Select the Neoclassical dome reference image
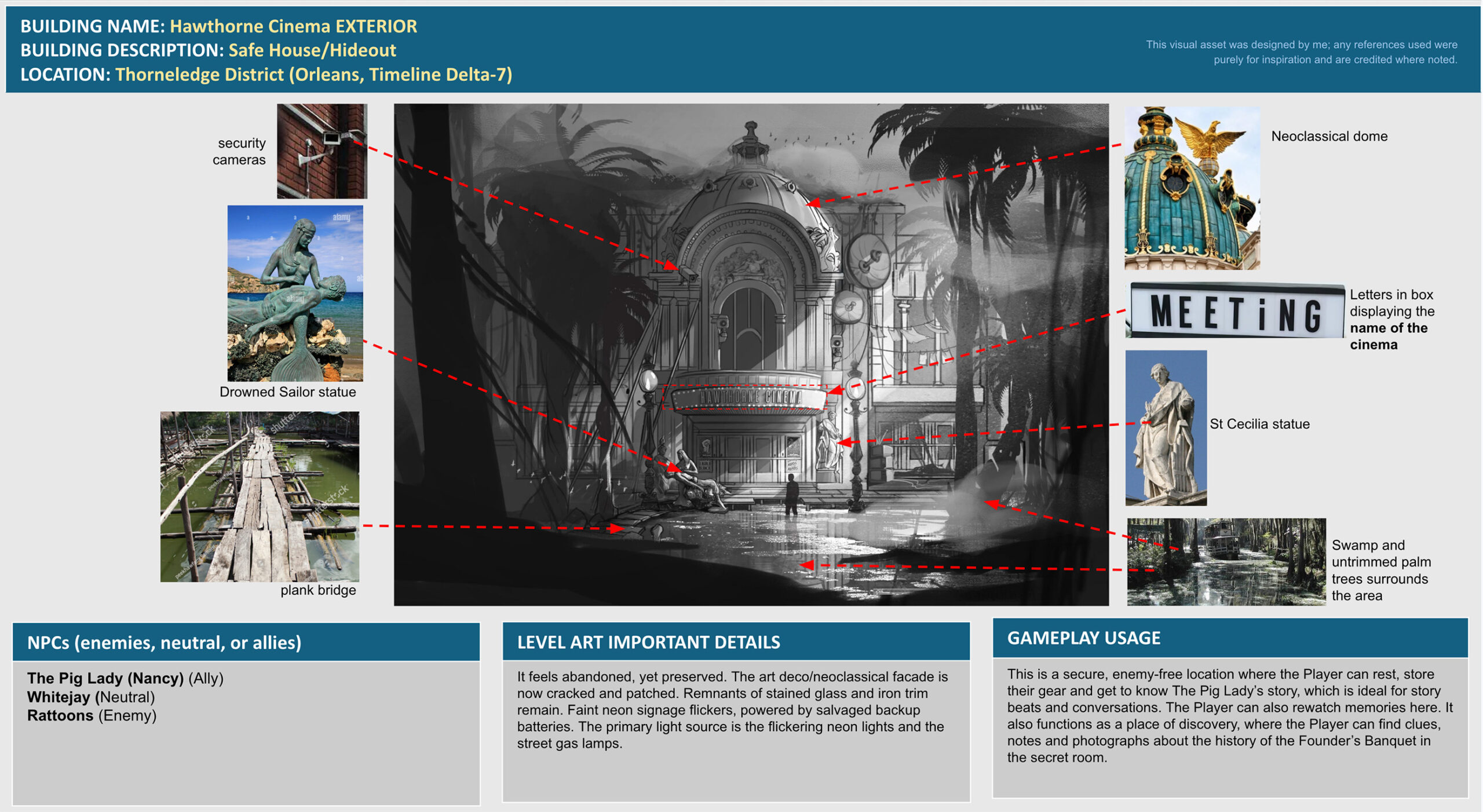1483x812 pixels. coord(1192,188)
